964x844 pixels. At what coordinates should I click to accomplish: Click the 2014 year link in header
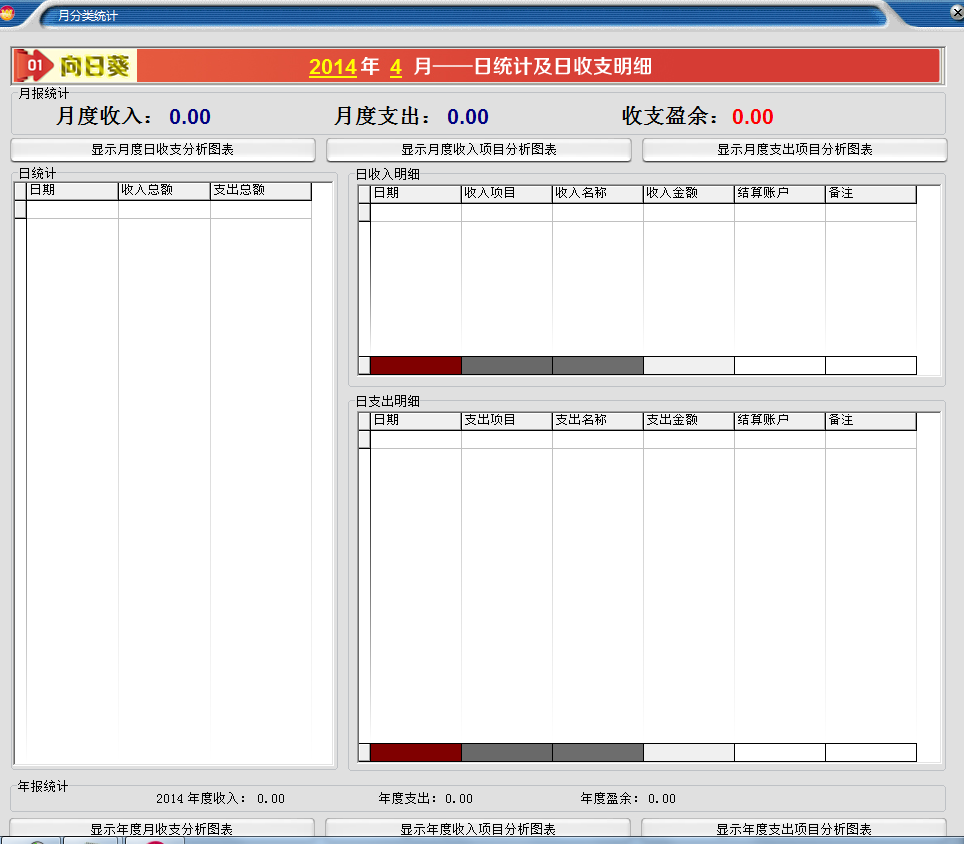click(332, 67)
